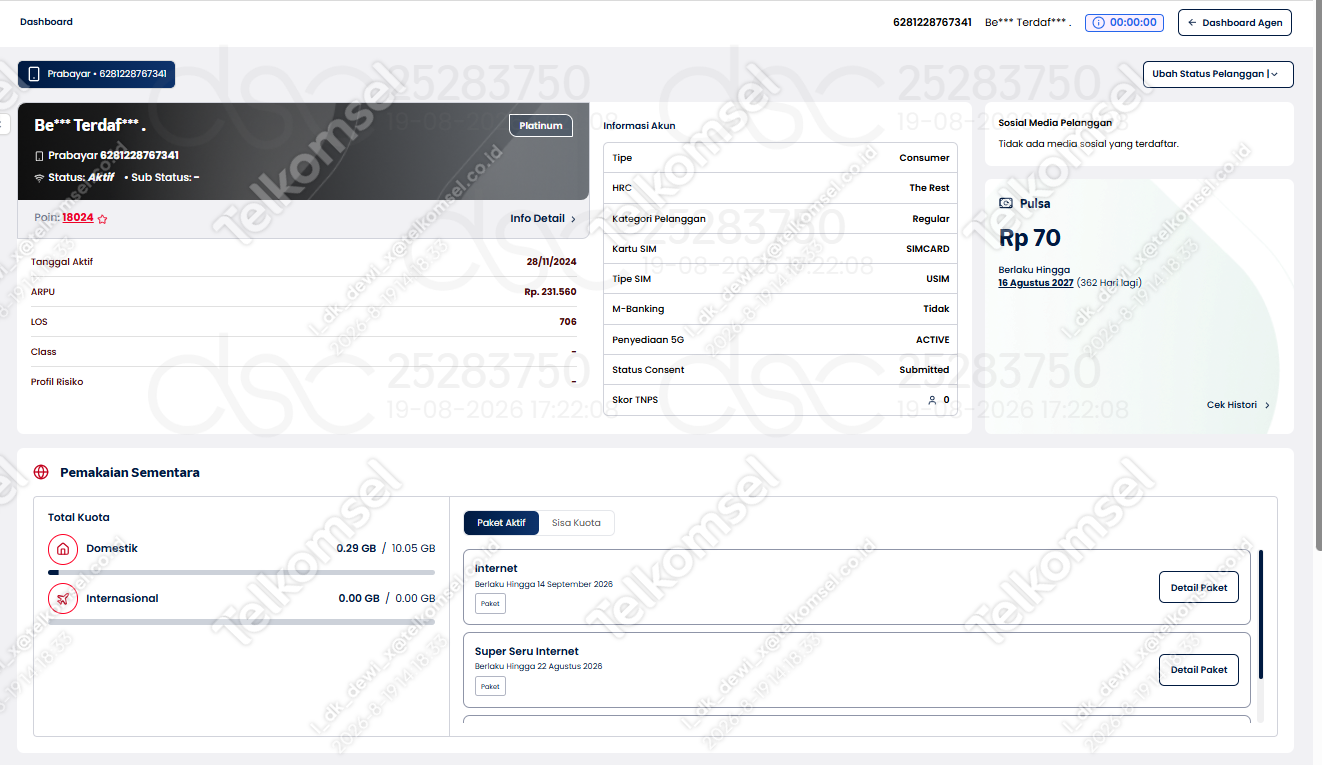The height and width of the screenshot is (765, 1322).
Task: Click "Submitted" in the Status Consent row
Action: [x=924, y=370]
